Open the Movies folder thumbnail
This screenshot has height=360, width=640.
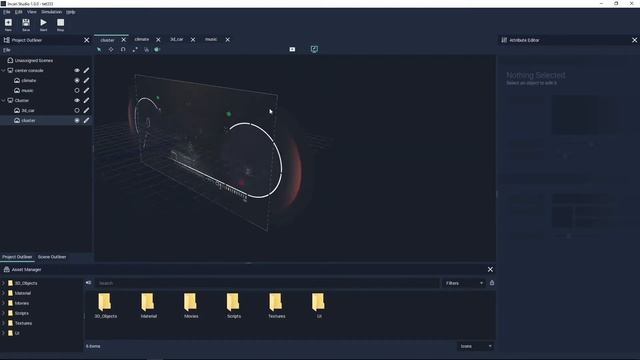[x=190, y=302]
